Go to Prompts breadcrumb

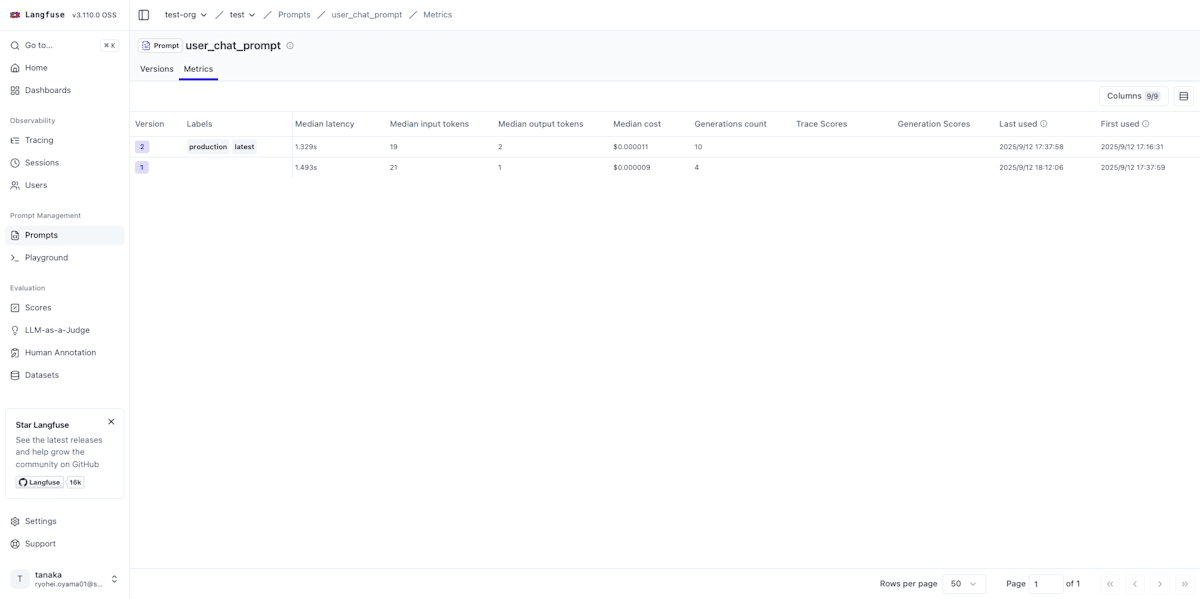(x=294, y=15)
